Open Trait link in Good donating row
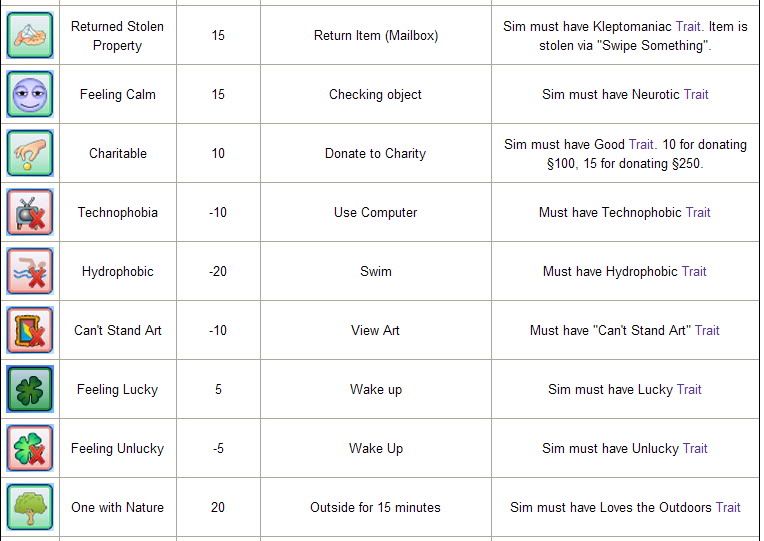 tap(641, 144)
